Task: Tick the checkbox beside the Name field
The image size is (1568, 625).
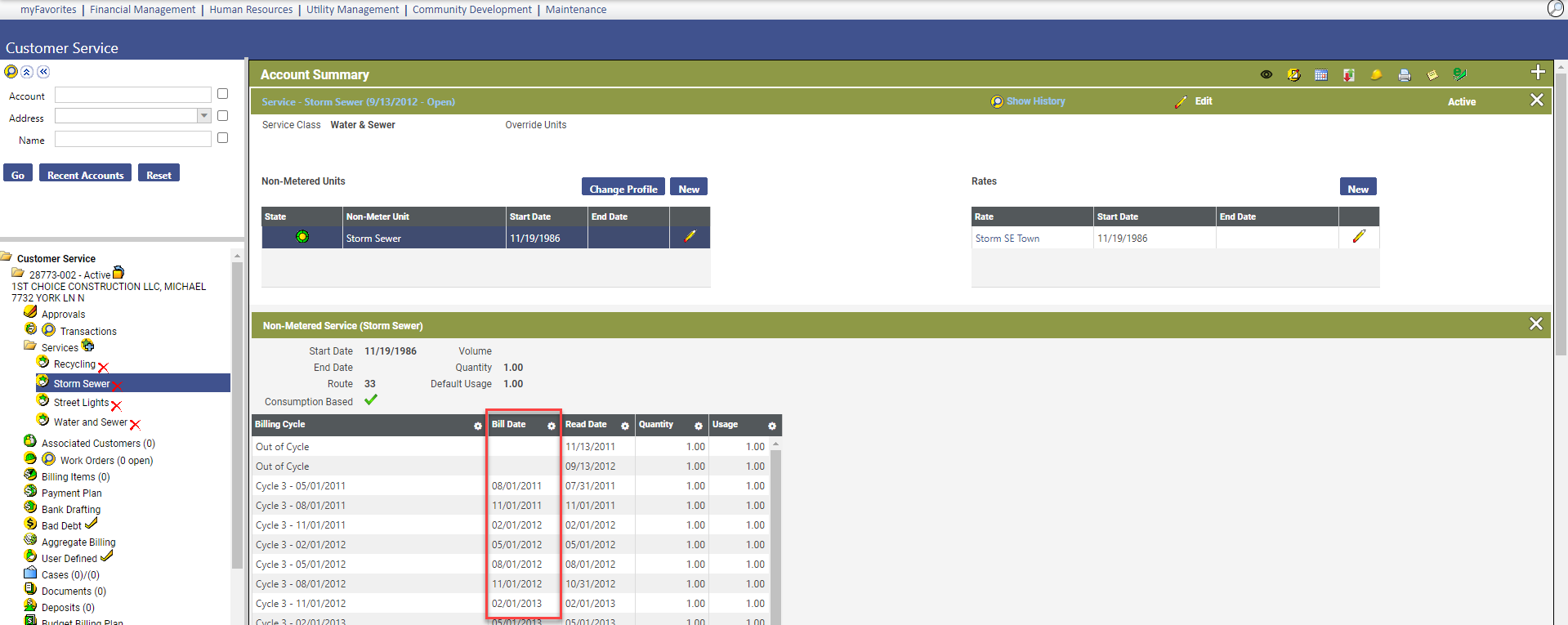Action: [x=222, y=138]
